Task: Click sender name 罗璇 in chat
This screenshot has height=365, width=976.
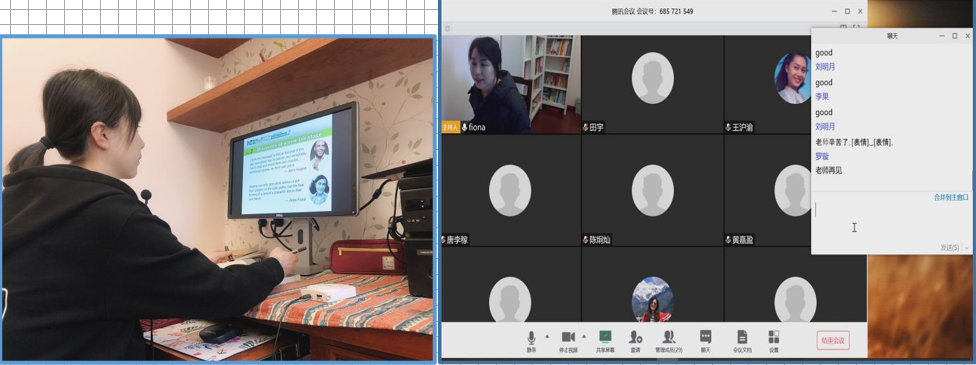Action: 822,156
